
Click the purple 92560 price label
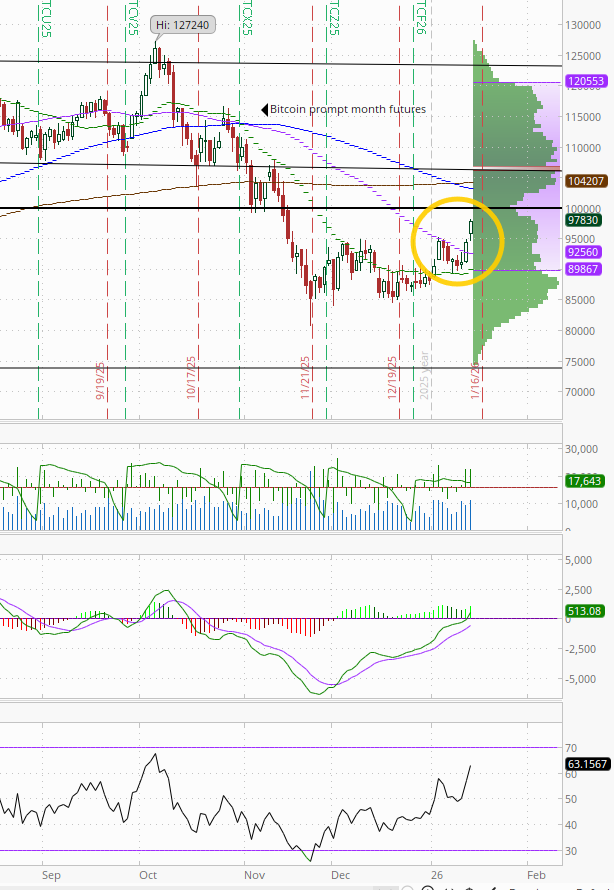click(583, 252)
